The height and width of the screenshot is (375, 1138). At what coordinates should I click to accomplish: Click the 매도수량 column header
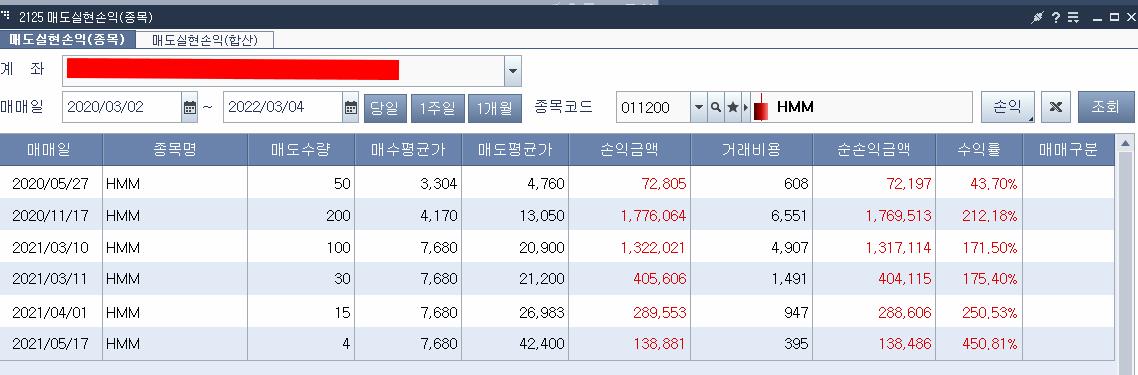[x=300, y=150]
